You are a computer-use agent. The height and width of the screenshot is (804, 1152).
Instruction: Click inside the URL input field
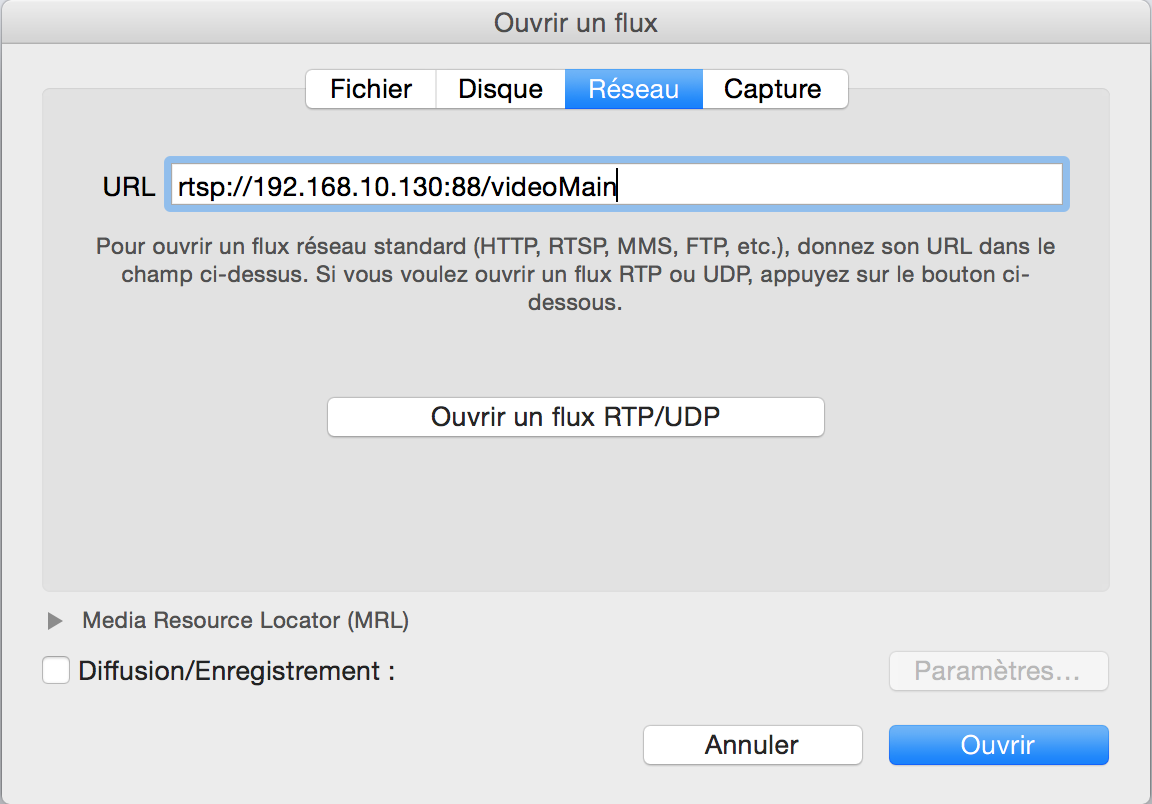[x=840, y=185]
